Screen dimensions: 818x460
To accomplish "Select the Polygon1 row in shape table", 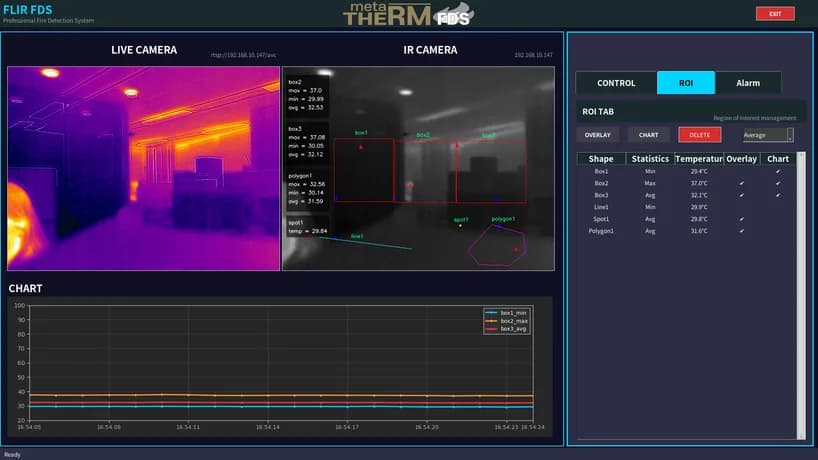I will point(687,231).
